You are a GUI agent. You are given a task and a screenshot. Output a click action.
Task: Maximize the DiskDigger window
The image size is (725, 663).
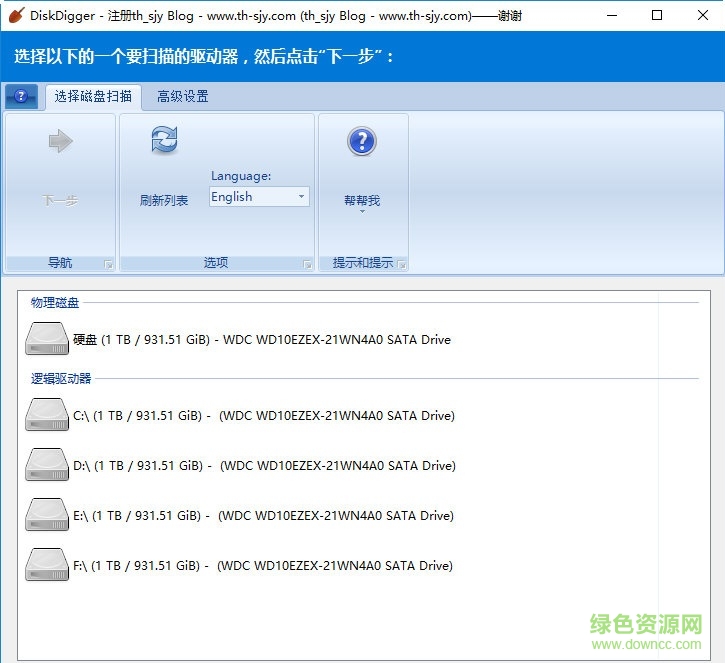657,15
